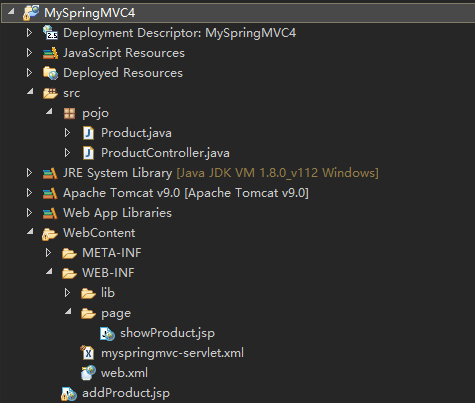Collapse the WEB-INF folder
Screen dimensions: 475x403
pyautogui.click(x=49, y=271)
